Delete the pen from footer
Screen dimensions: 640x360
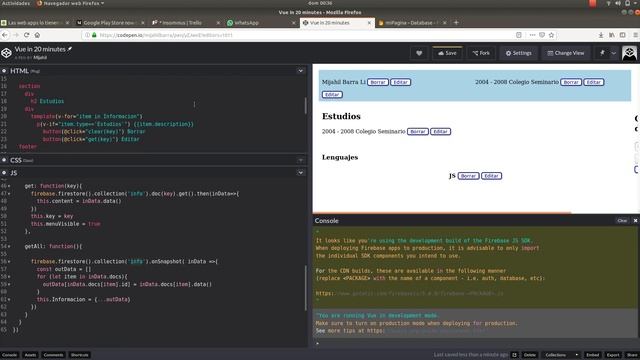coord(530,355)
